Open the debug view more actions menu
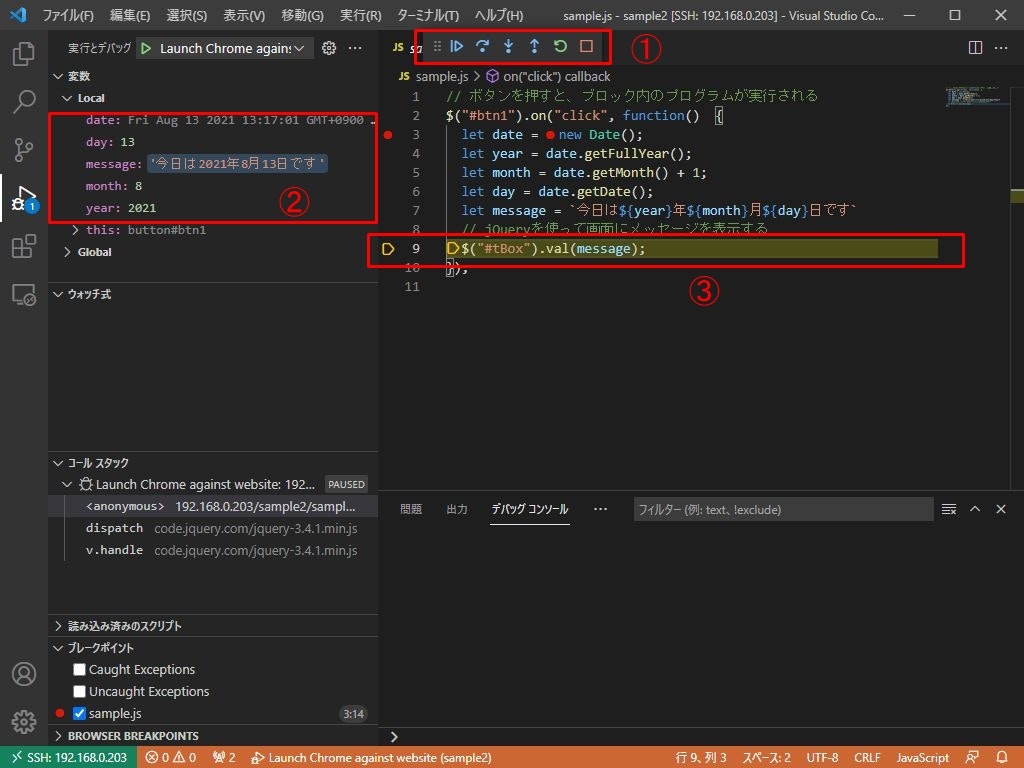 point(355,48)
